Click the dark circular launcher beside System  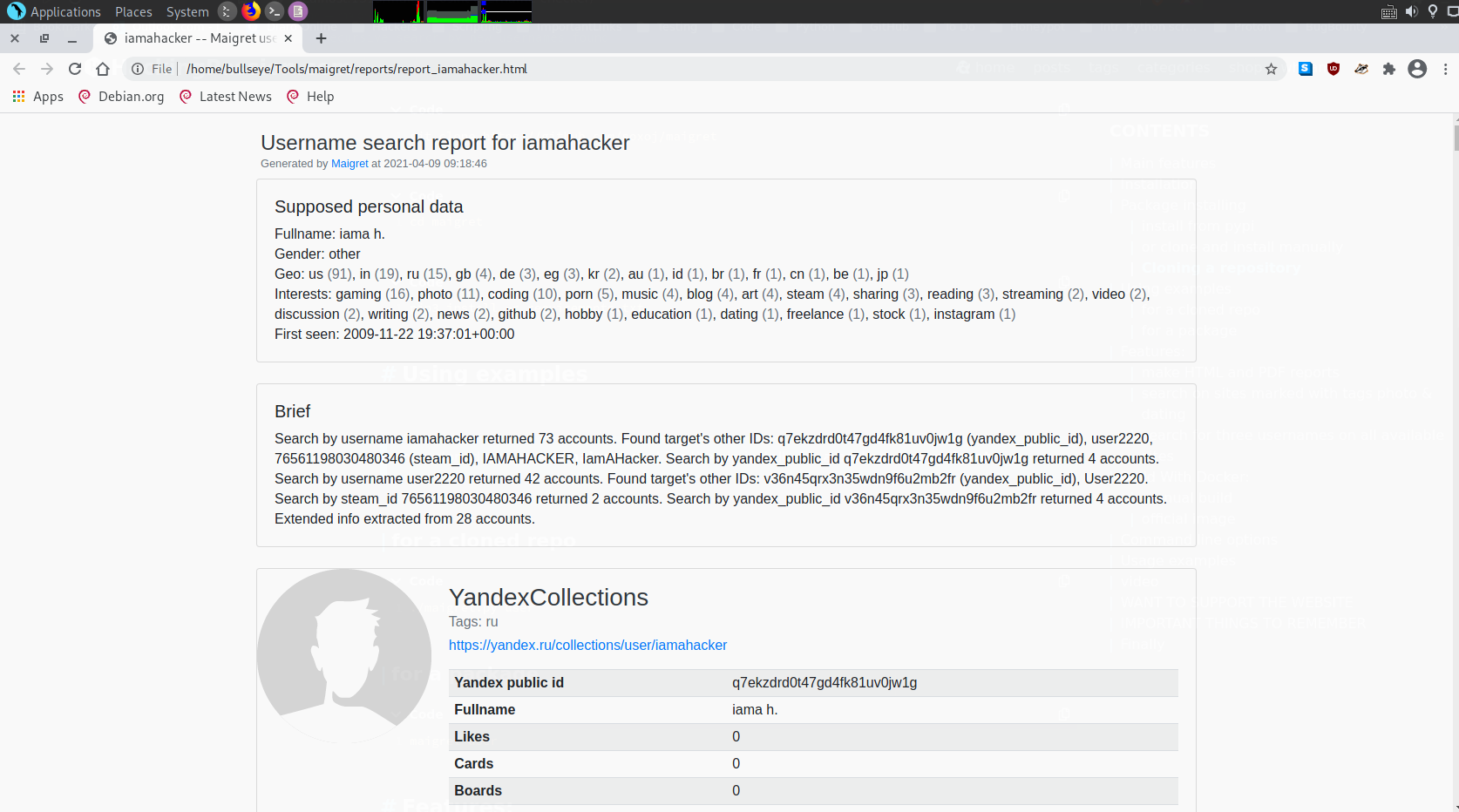click(x=227, y=11)
